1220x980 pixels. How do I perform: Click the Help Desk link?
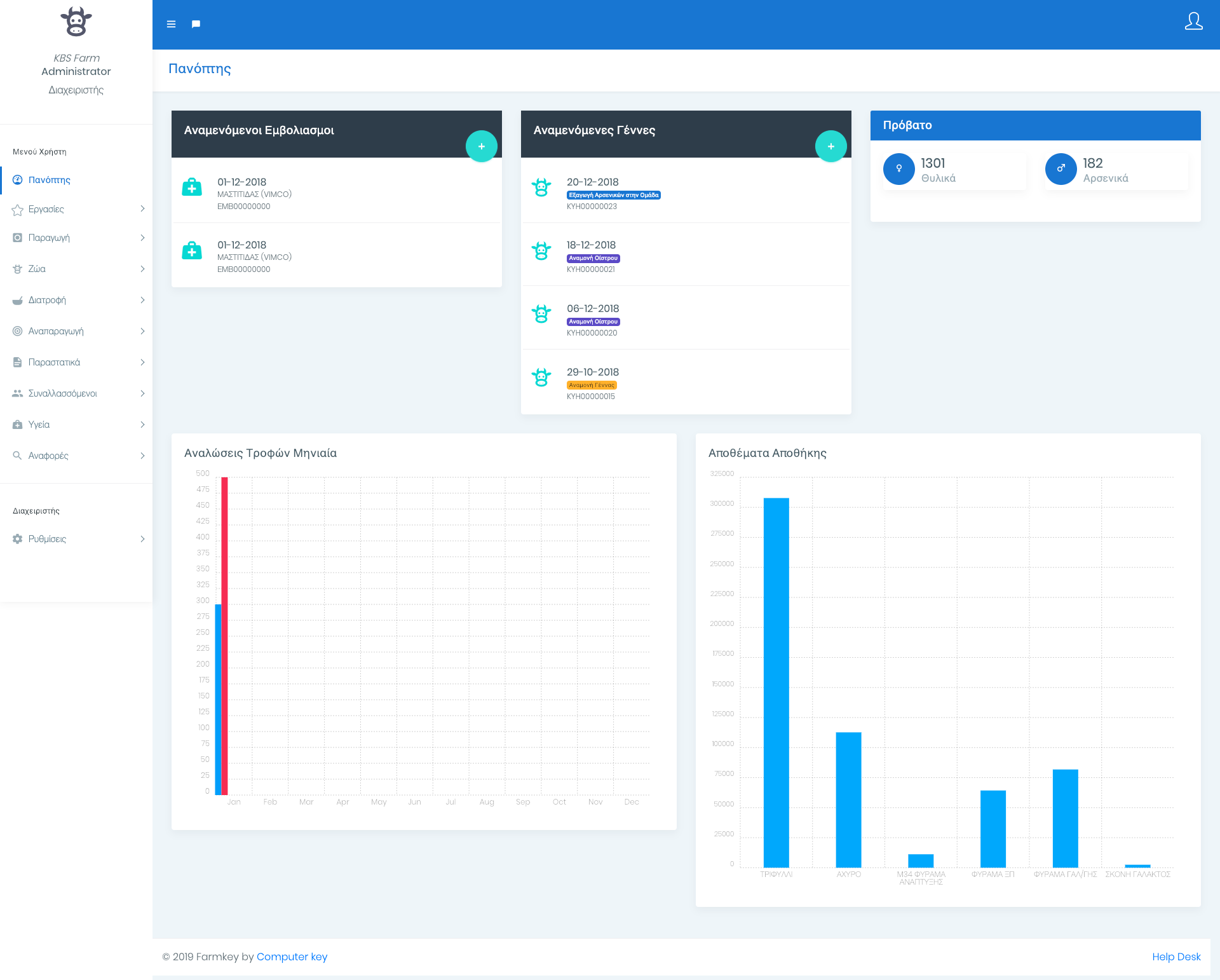point(1176,956)
